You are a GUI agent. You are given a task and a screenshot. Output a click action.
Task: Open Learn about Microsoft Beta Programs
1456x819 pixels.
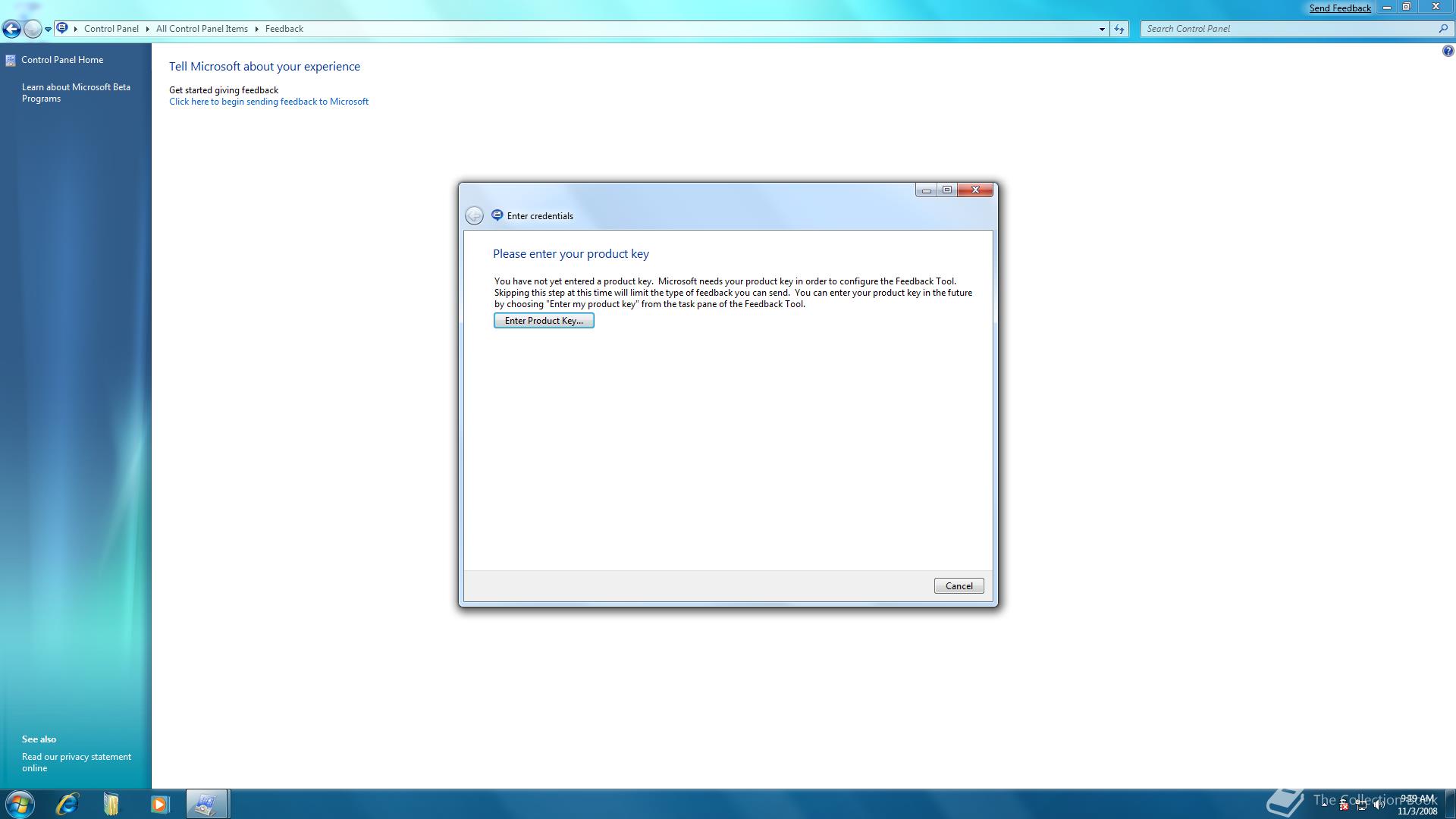click(x=76, y=93)
